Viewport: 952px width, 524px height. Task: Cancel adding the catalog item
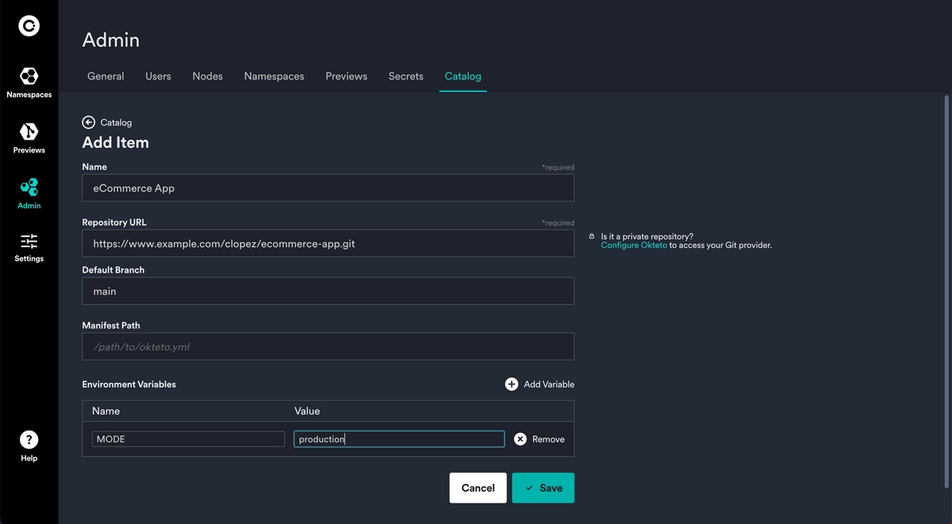(478, 488)
